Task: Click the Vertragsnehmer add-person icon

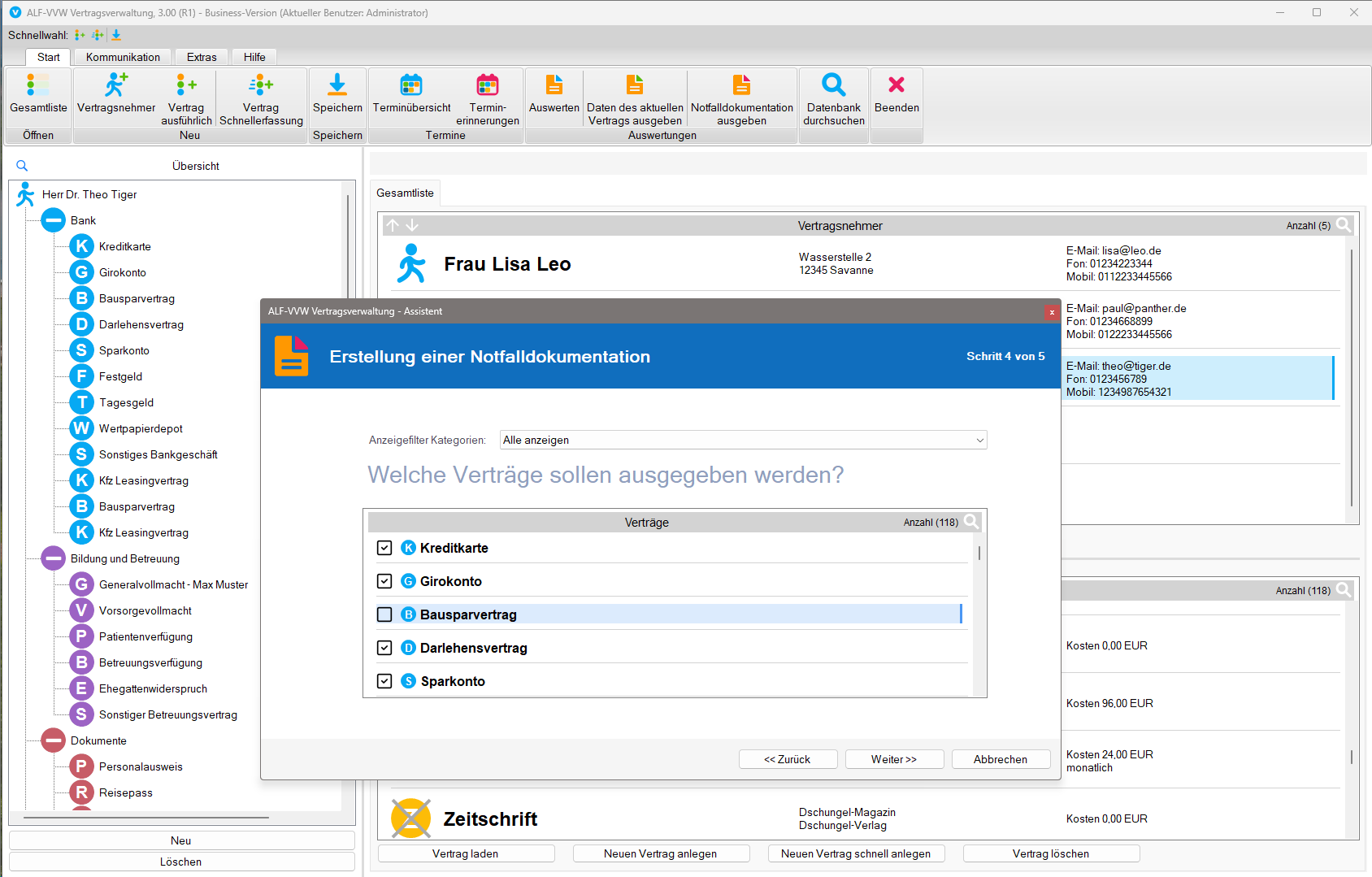Action: point(115,85)
